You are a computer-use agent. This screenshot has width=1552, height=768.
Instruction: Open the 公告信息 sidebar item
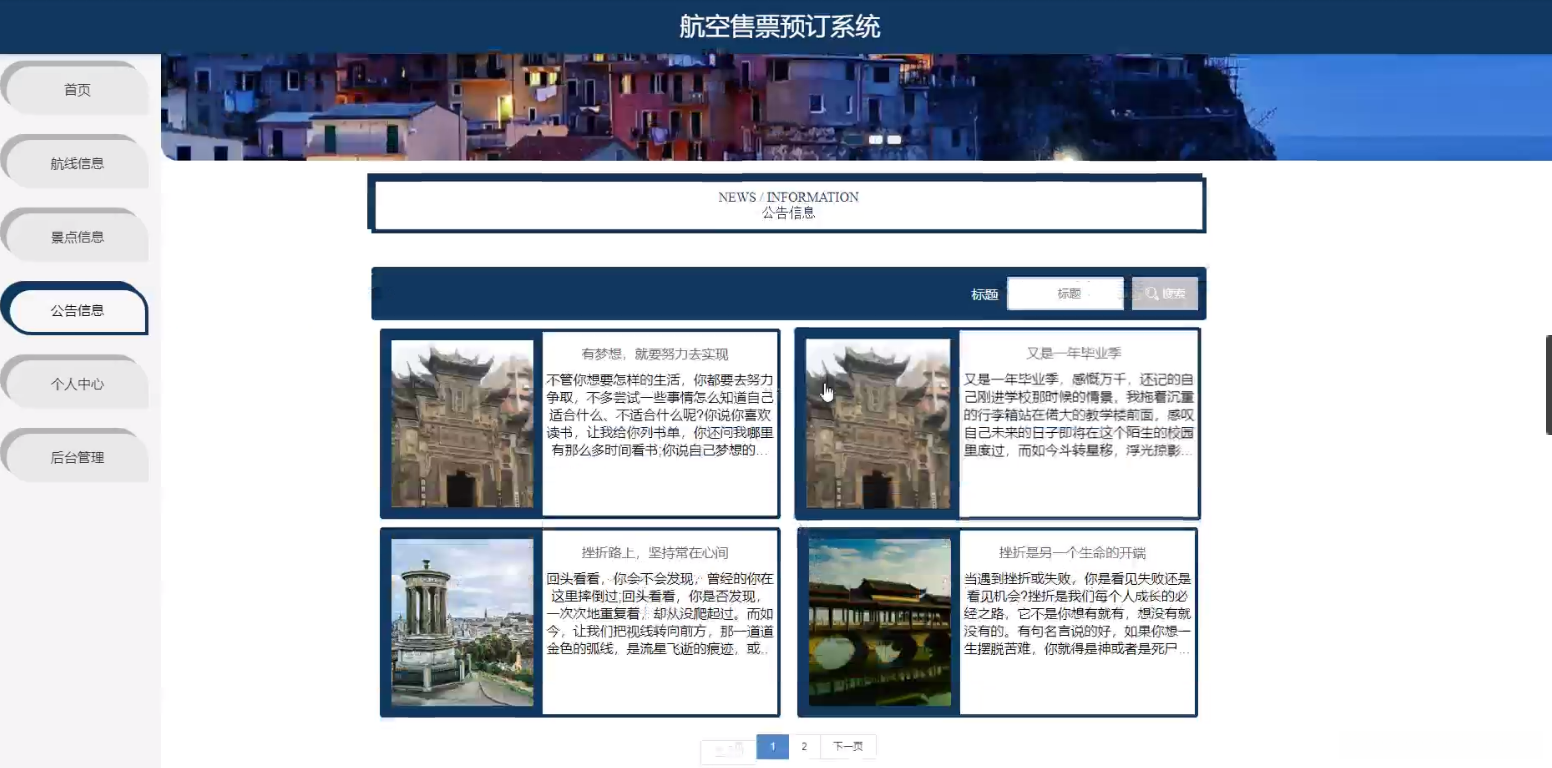click(x=77, y=310)
